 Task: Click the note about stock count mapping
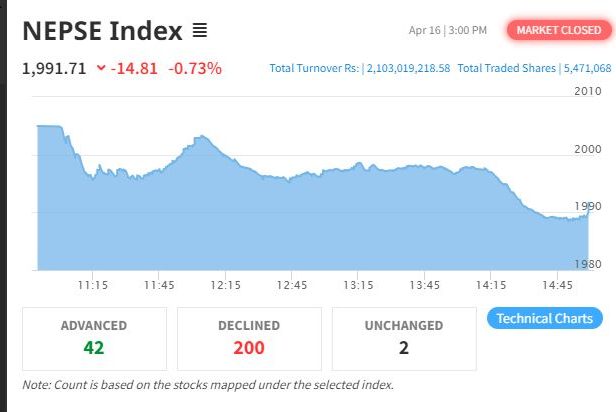pyautogui.click(x=208, y=385)
